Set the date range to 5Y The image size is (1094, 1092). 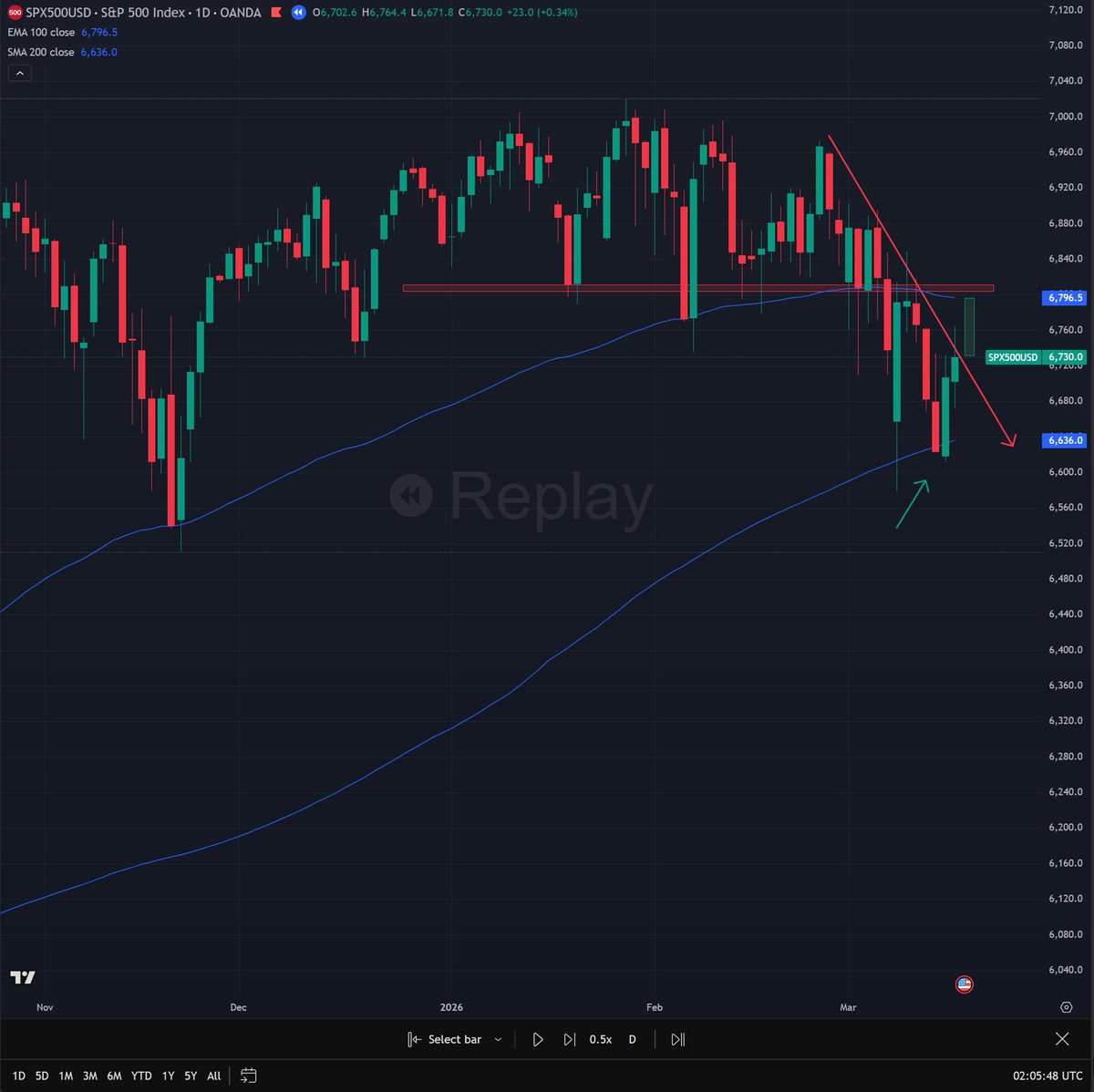[x=191, y=1076]
